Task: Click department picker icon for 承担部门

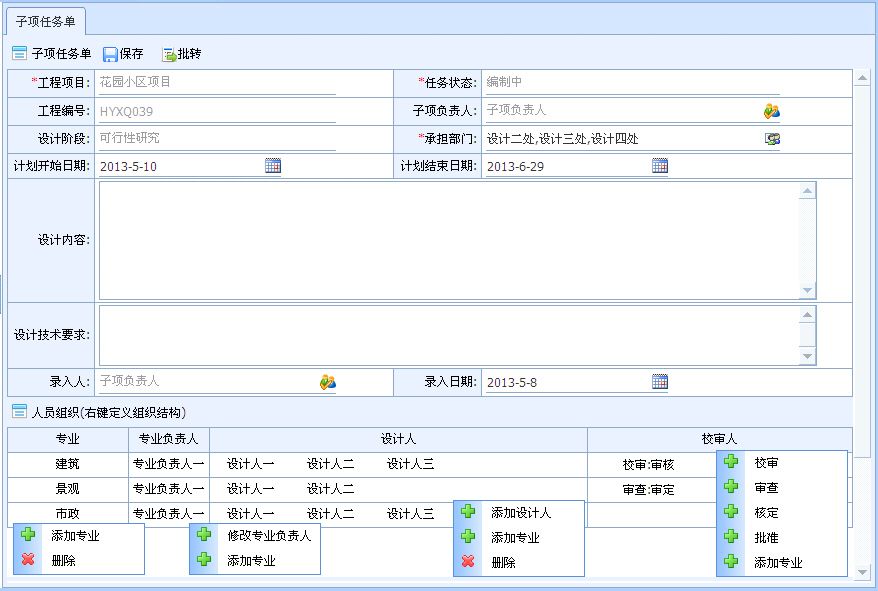Action: tap(772, 139)
